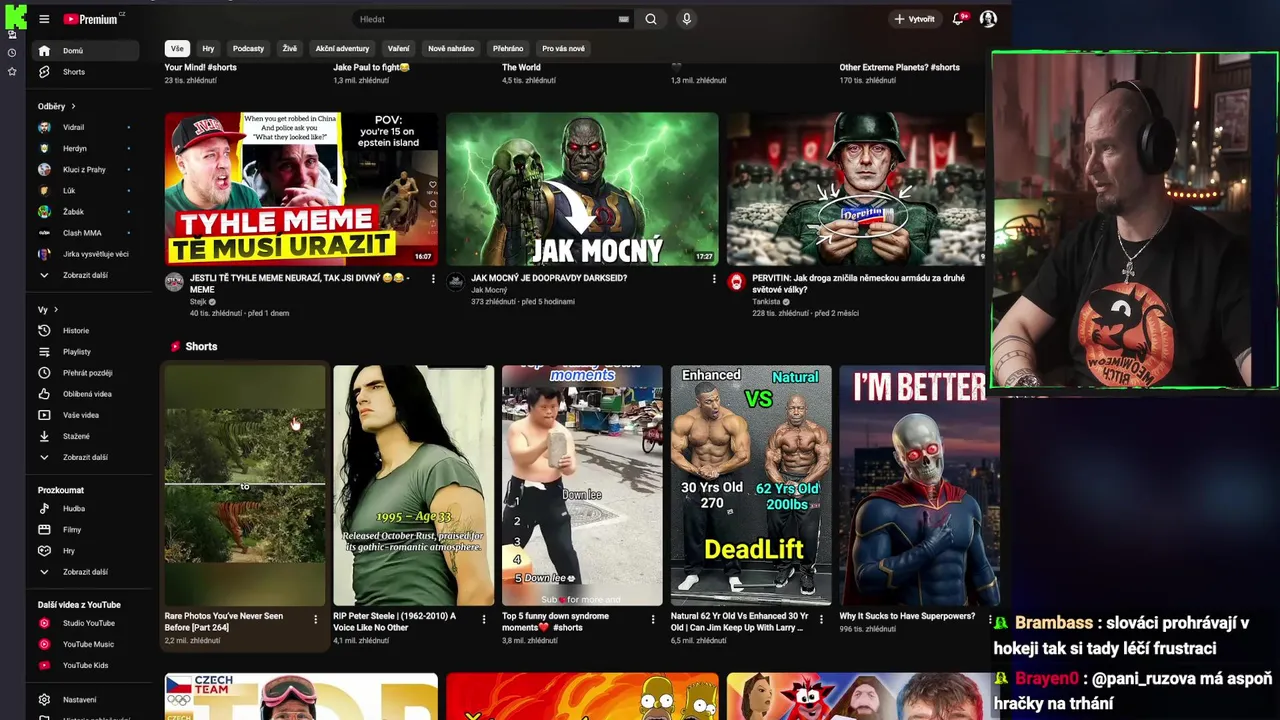
Task: Click PERVITIN video title text
Action: [x=858, y=283]
